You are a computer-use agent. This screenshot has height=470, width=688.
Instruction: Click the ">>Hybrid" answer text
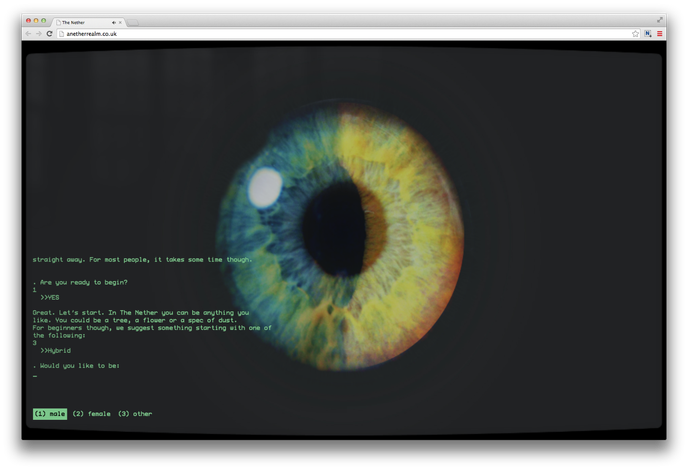pyautogui.click(x=58, y=350)
